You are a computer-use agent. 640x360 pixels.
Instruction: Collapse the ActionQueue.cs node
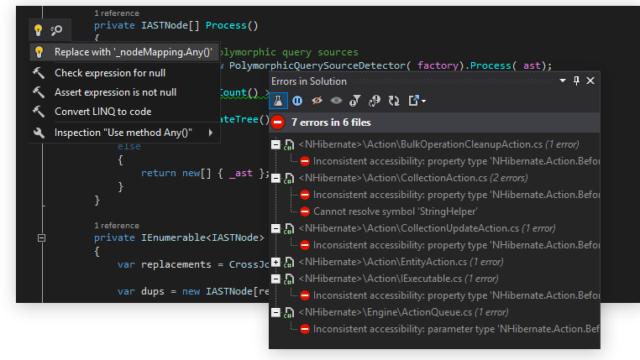click(276, 312)
